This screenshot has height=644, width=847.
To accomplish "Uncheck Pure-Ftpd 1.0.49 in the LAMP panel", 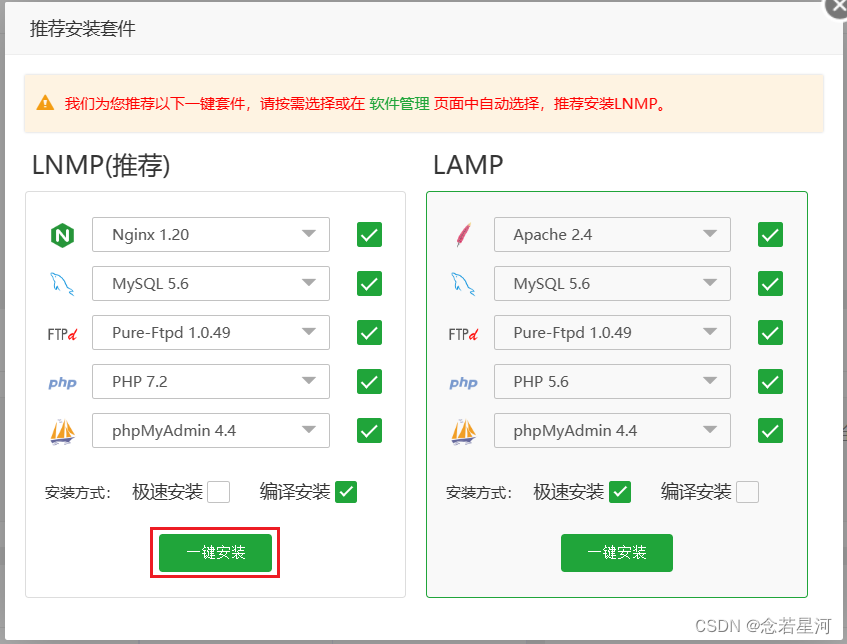I will click(770, 332).
